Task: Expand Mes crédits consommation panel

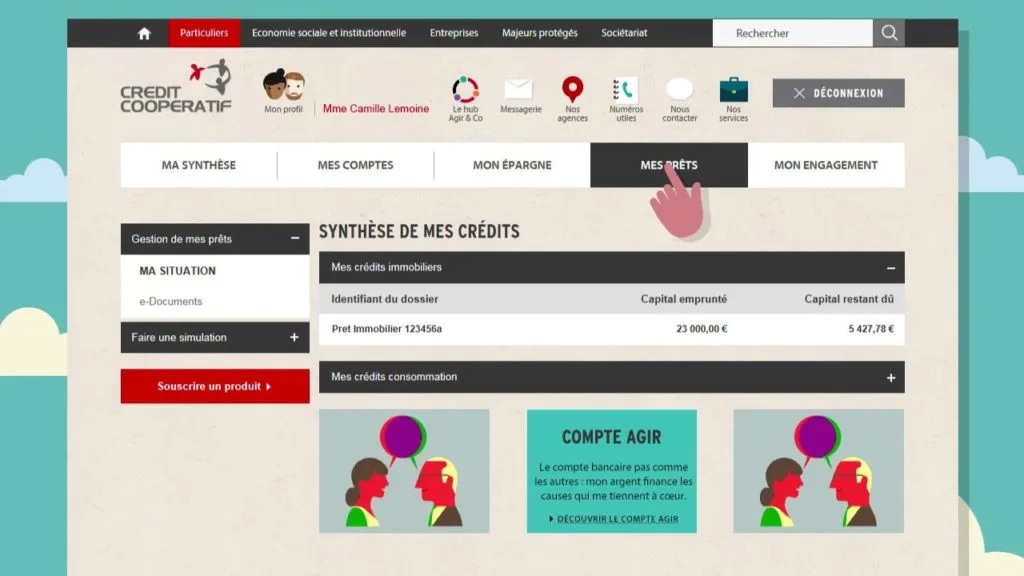Action: click(x=891, y=377)
